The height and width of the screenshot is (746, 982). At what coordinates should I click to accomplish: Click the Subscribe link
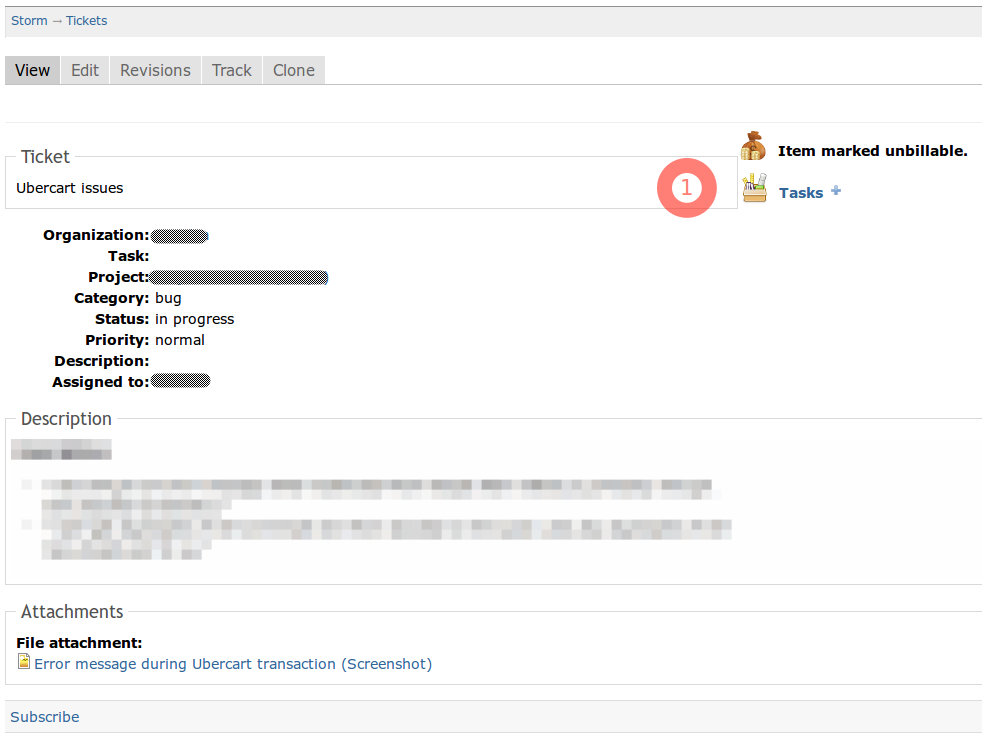click(44, 716)
